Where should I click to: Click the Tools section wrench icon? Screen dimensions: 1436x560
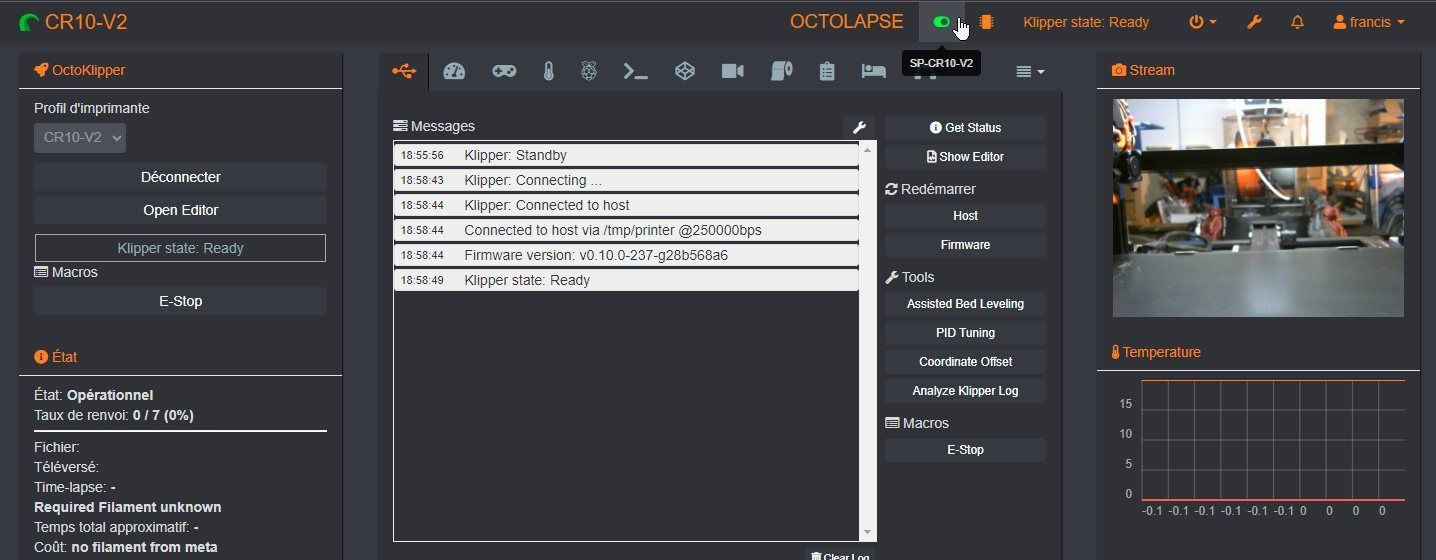tap(892, 277)
